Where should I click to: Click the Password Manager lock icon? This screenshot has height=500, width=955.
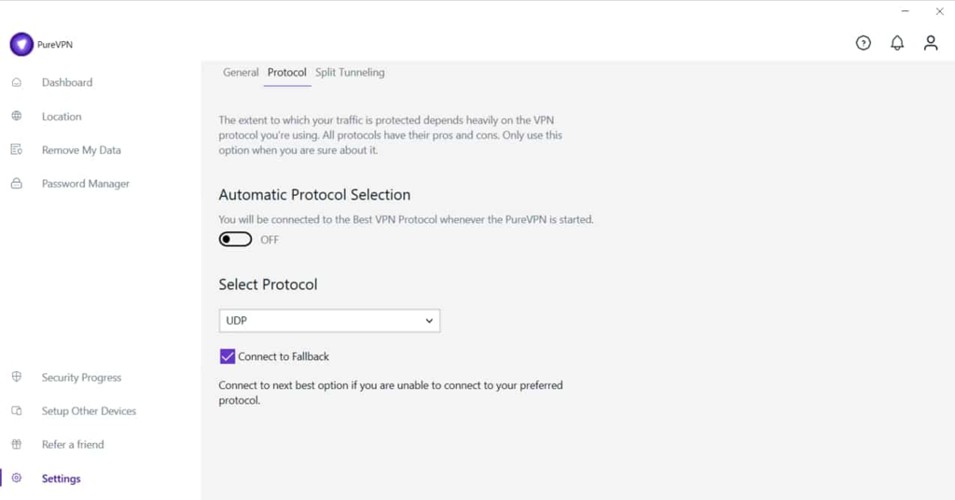coord(17,184)
